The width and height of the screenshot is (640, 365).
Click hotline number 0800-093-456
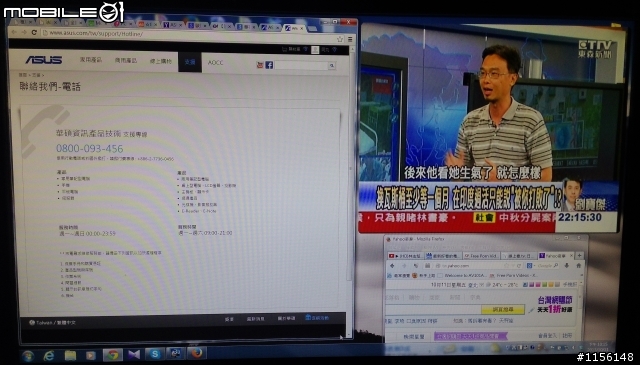pyautogui.click(x=89, y=148)
